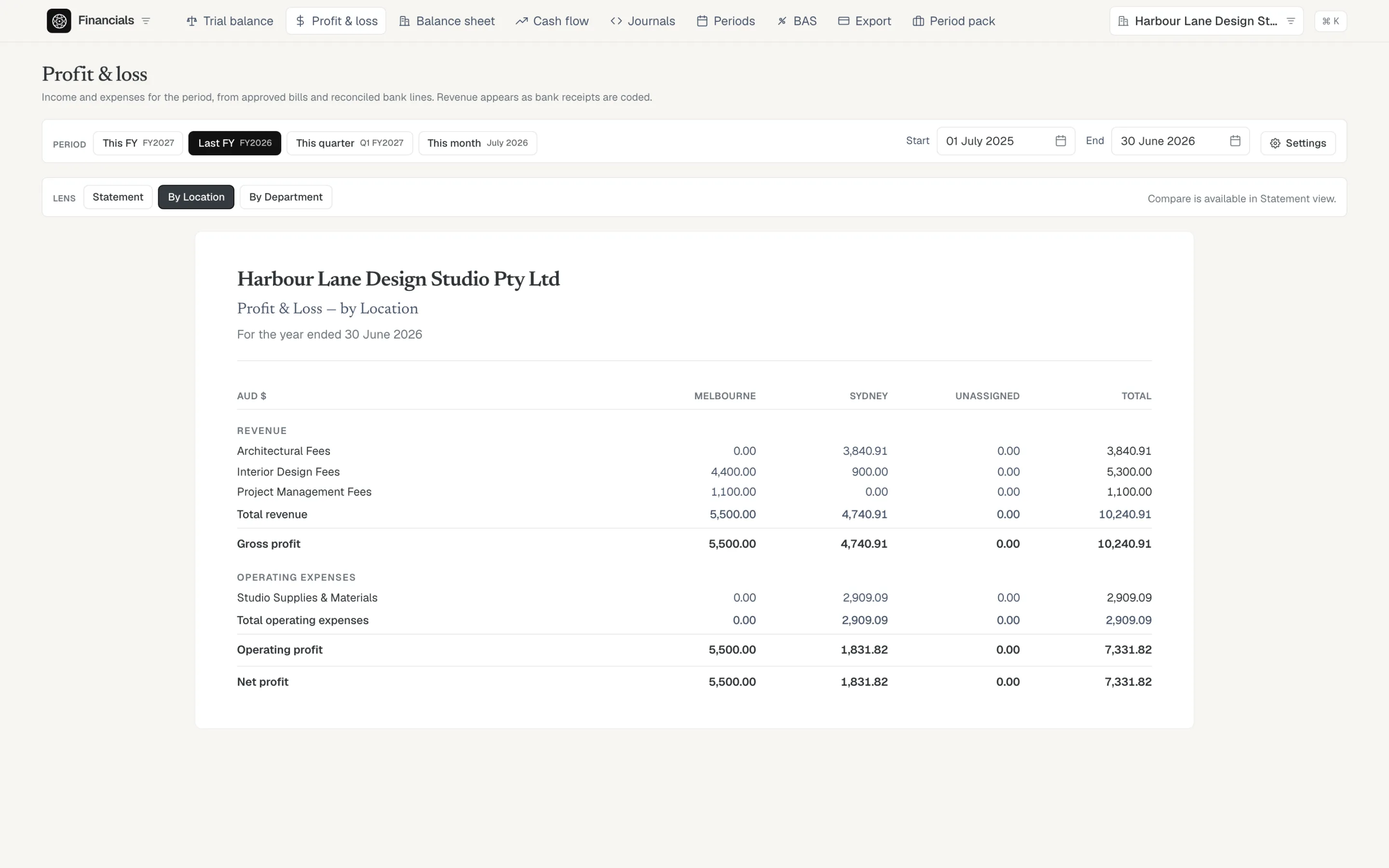Switch lens to By Location
The width and height of the screenshot is (1389, 868).
pos(196,197)
